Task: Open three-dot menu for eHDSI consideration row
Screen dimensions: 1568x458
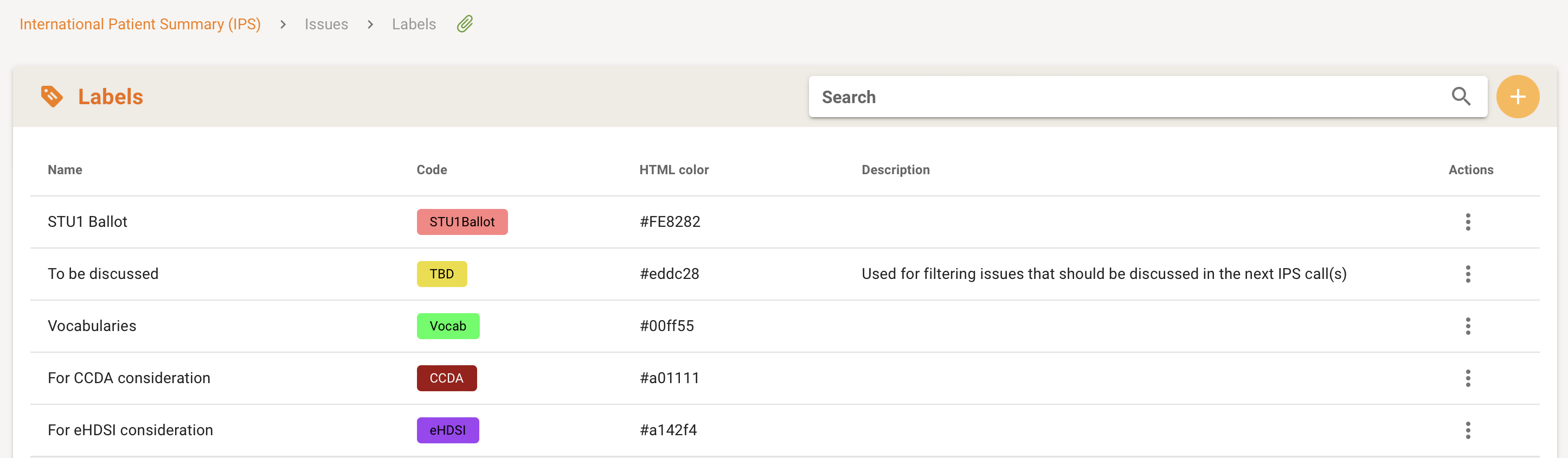Action: [x=1468, y=430]
